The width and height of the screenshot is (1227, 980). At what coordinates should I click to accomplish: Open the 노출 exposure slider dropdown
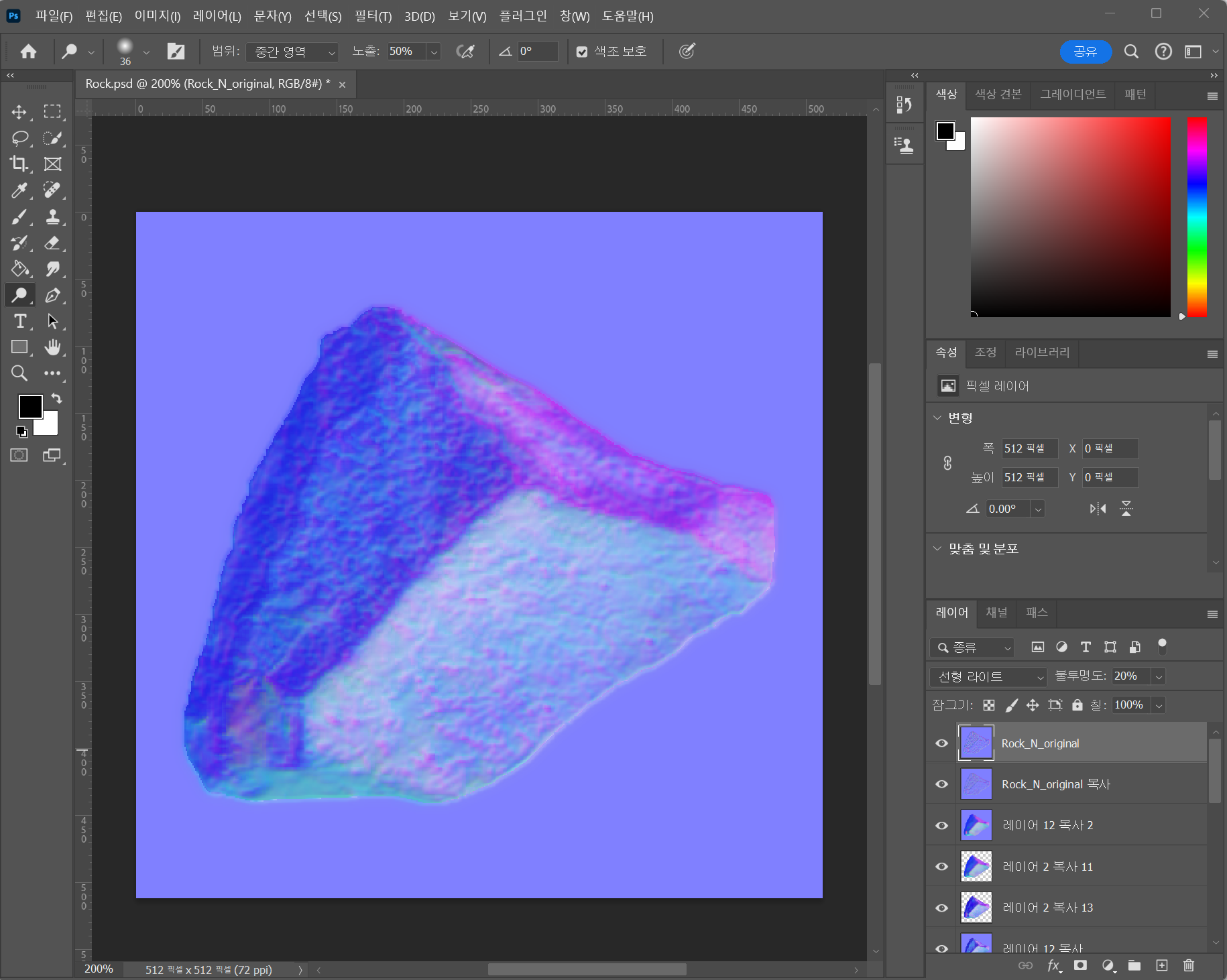tap(434, 52)
